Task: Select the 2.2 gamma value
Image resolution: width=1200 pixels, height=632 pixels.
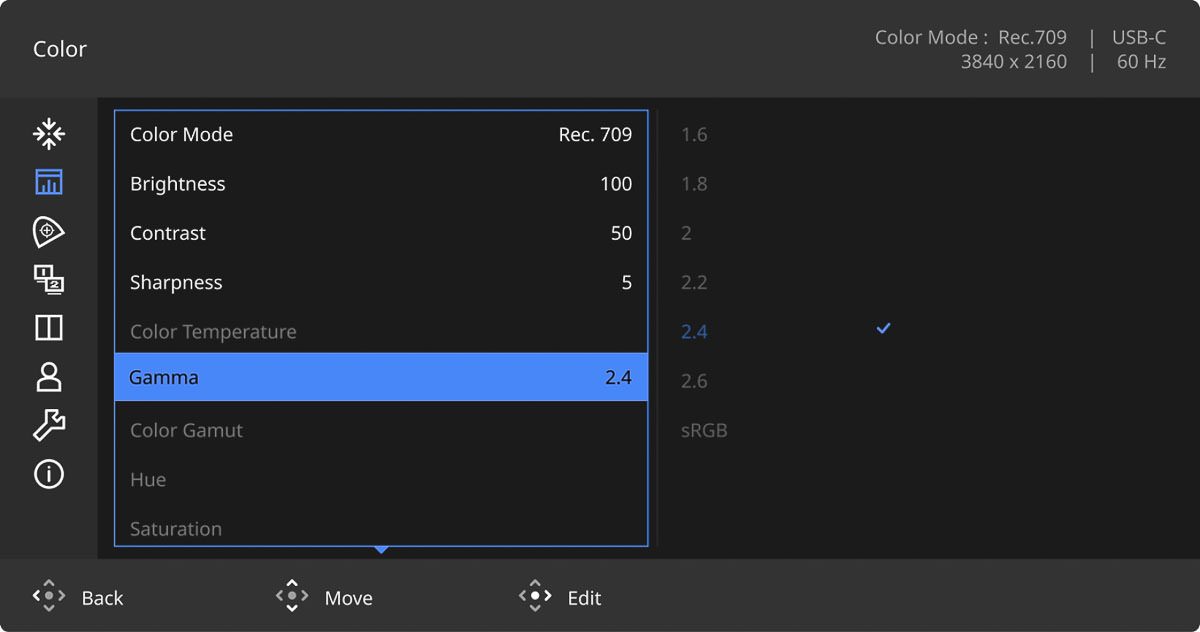Action: (694, 283)
